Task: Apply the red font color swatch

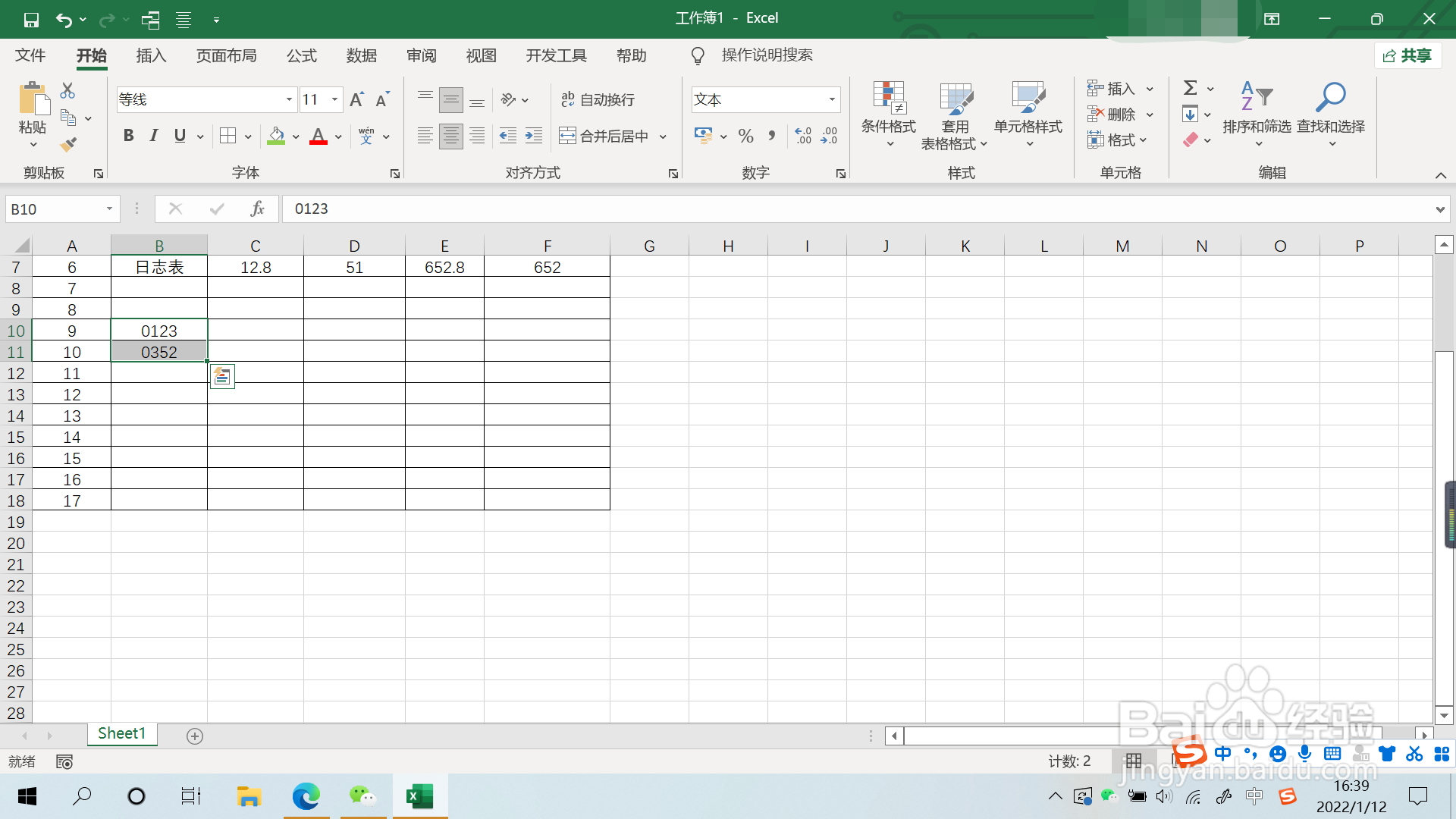Action: 318,136
